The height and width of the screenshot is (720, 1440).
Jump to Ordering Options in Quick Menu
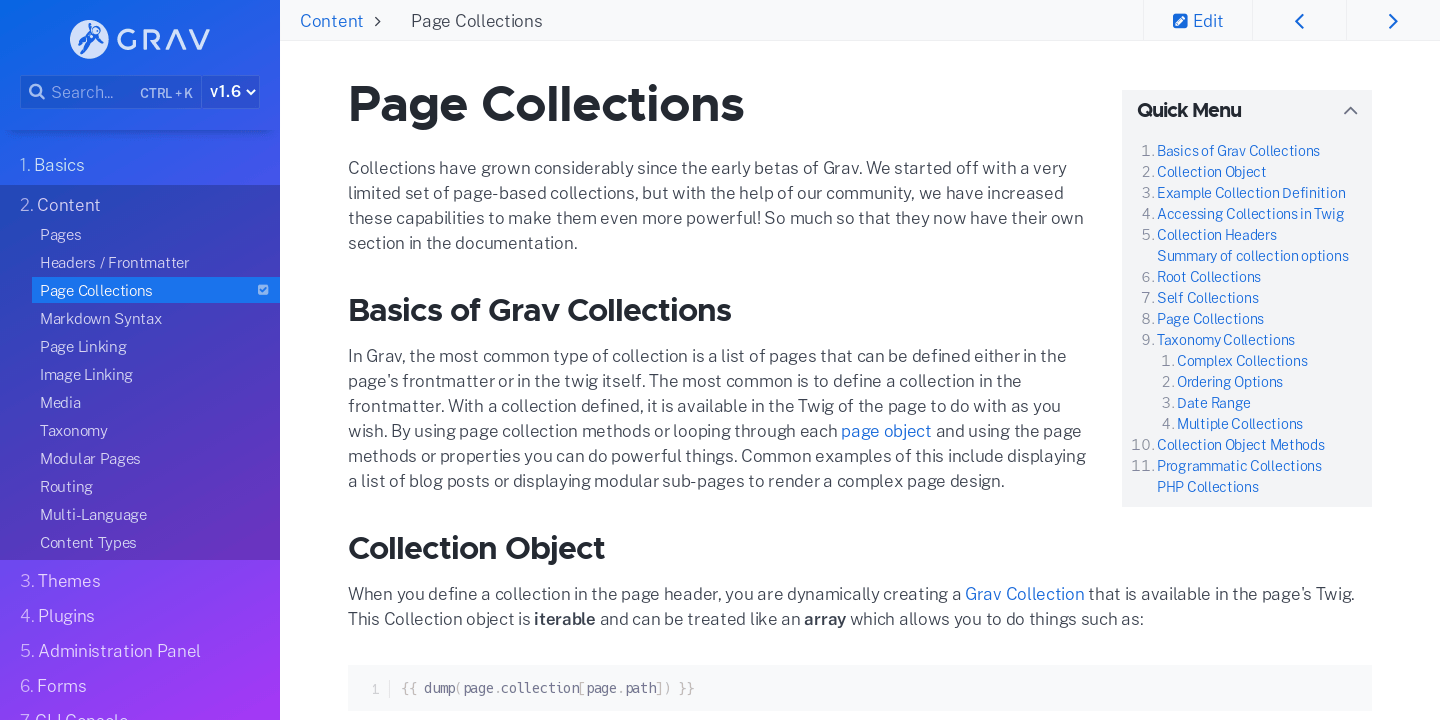tap(1229, 382)
